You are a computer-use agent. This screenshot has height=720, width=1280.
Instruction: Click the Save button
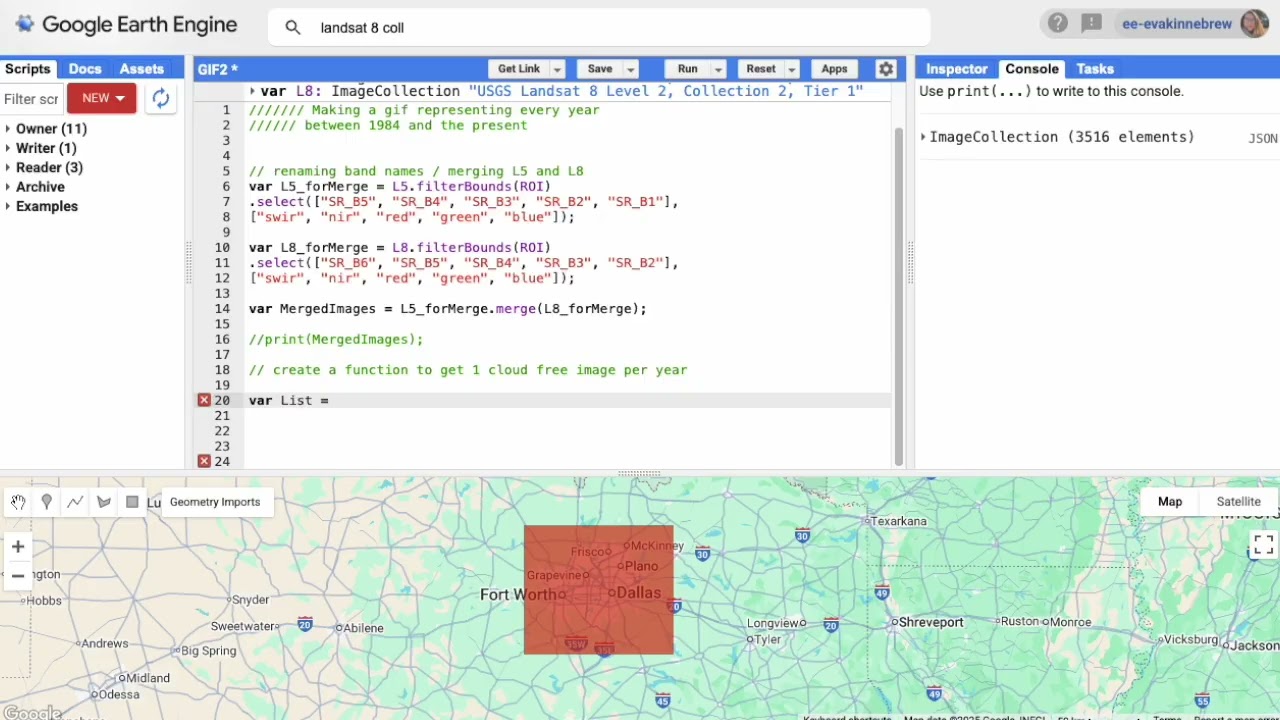pos(600,69)
